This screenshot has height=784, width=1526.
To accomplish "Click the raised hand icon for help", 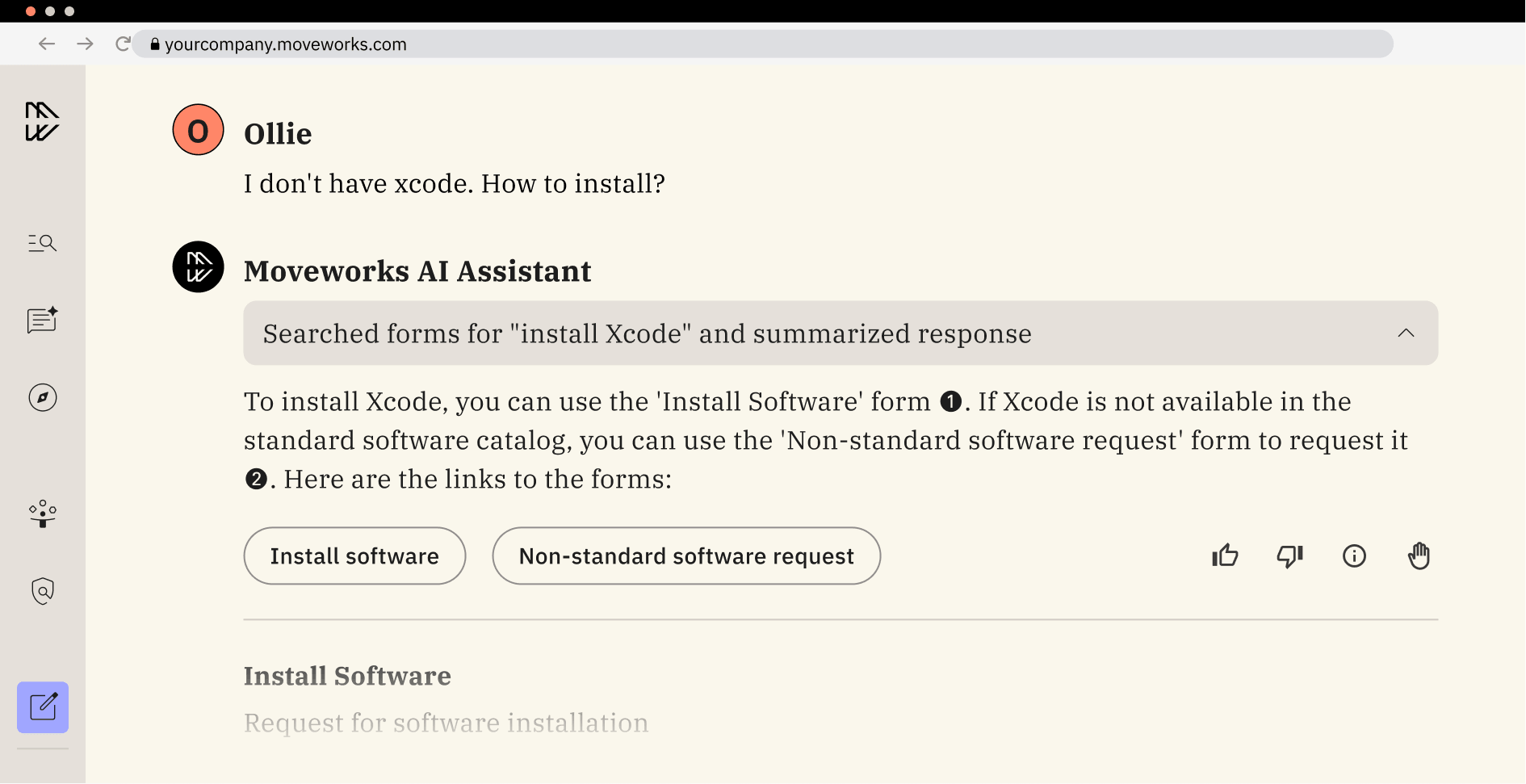I will 1419,556.
